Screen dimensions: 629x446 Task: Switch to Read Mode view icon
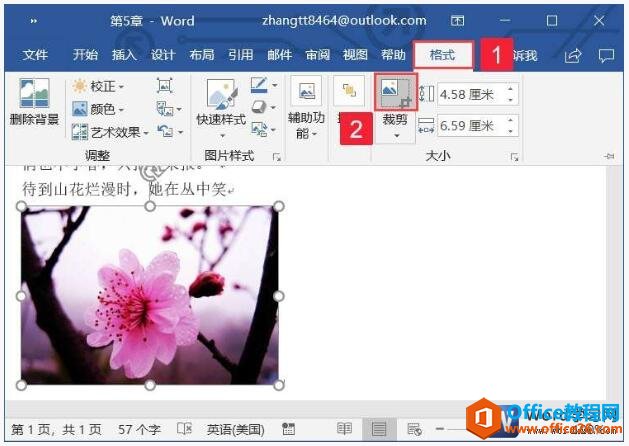tap(344, 428)
